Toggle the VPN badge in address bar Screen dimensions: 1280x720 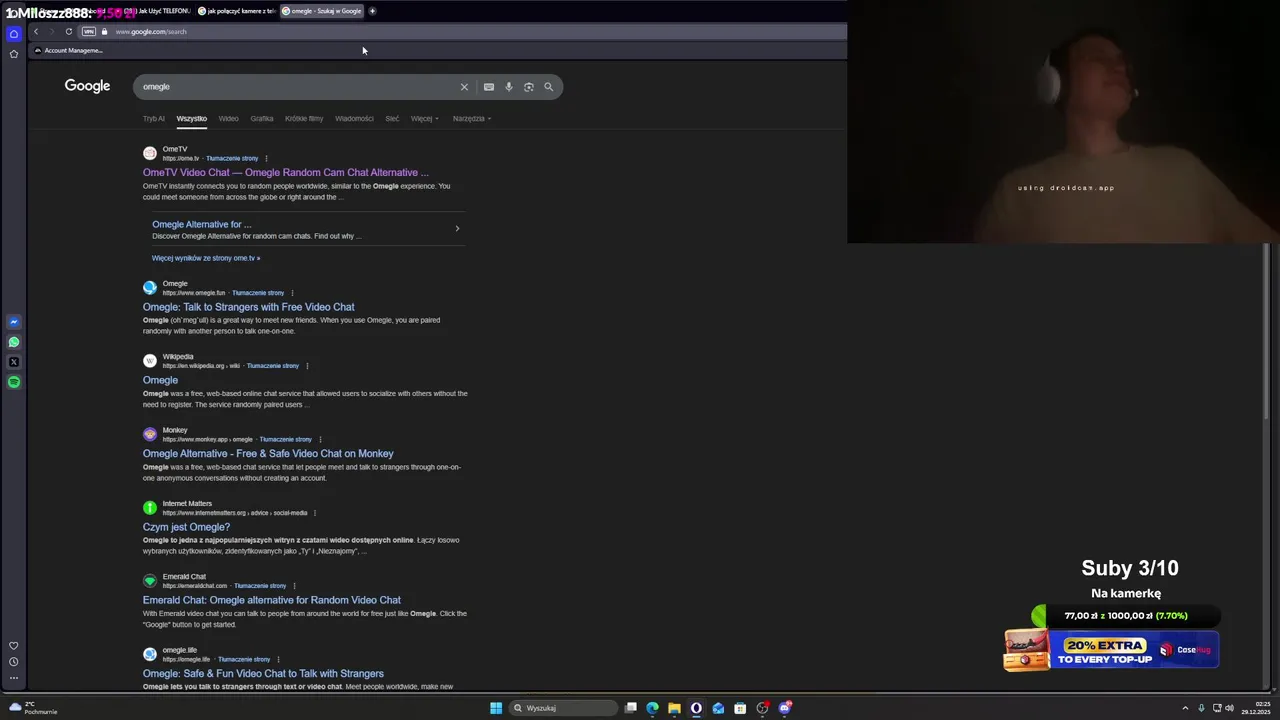click(x=89, y=32)
